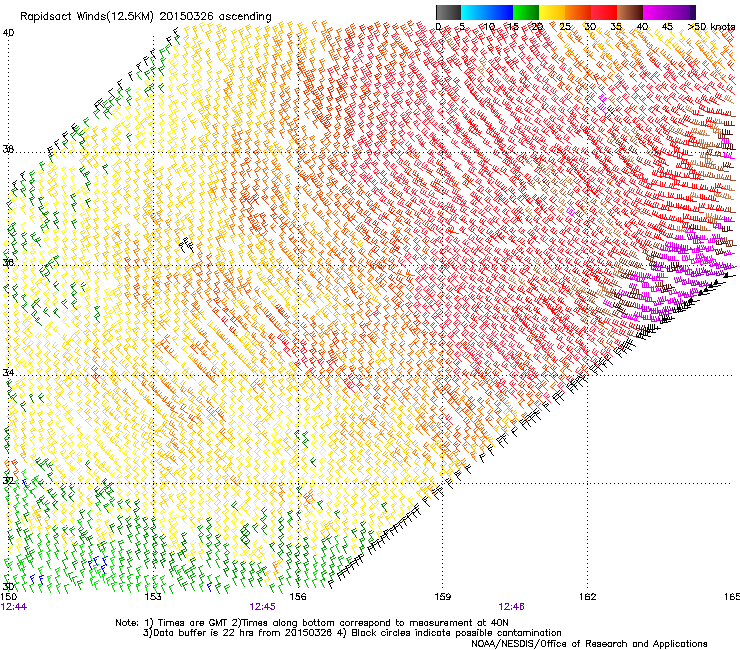Click the latitude label 34
740x650 pixels.
click(8, 372)
